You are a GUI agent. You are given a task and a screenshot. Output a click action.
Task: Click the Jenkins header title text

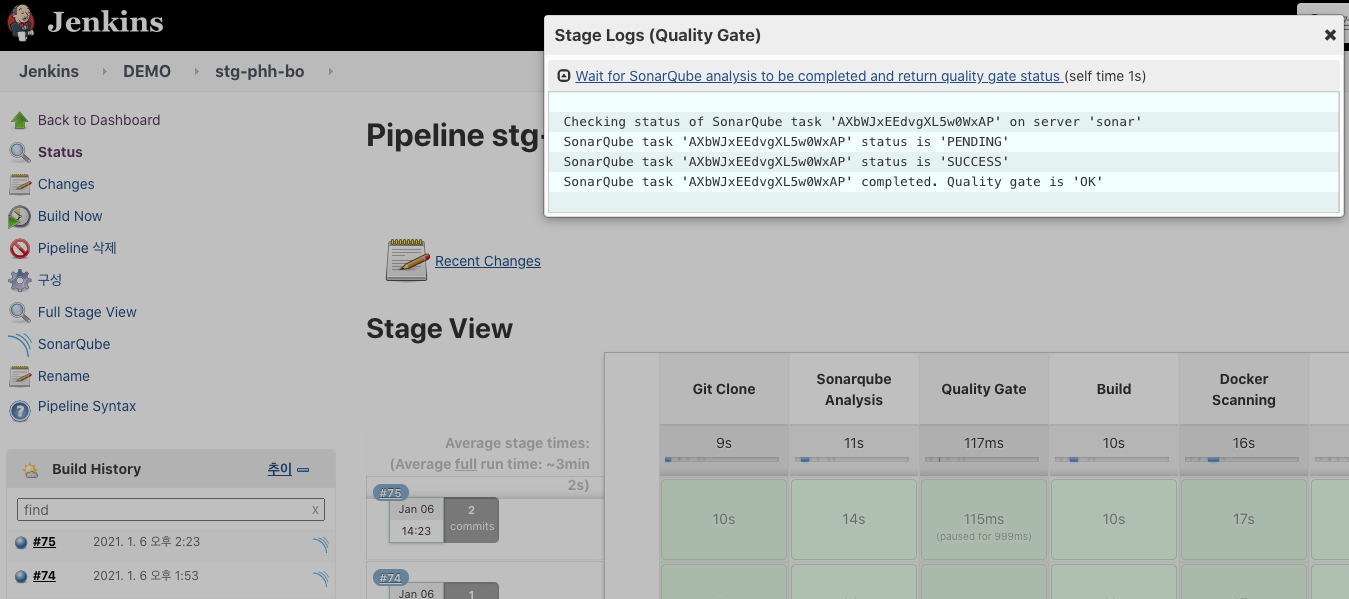coord(105,22)
